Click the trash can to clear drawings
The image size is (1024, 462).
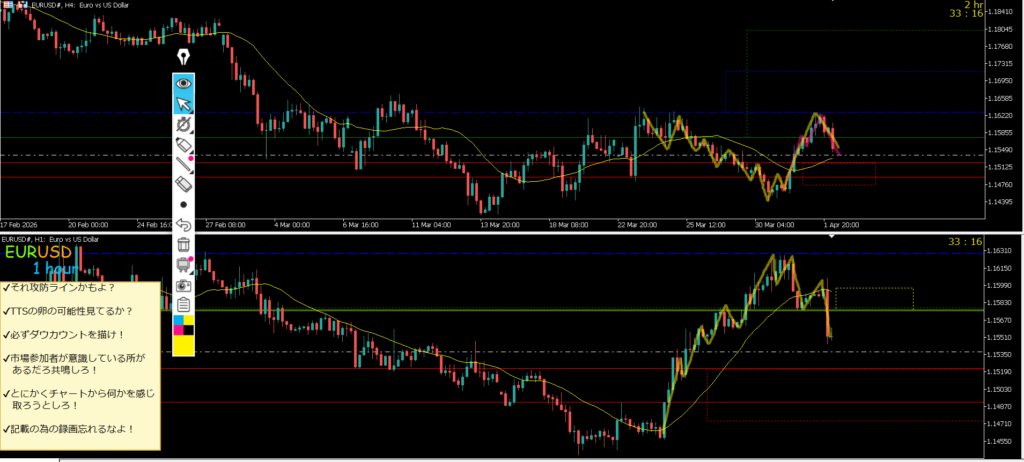[183, 245]
